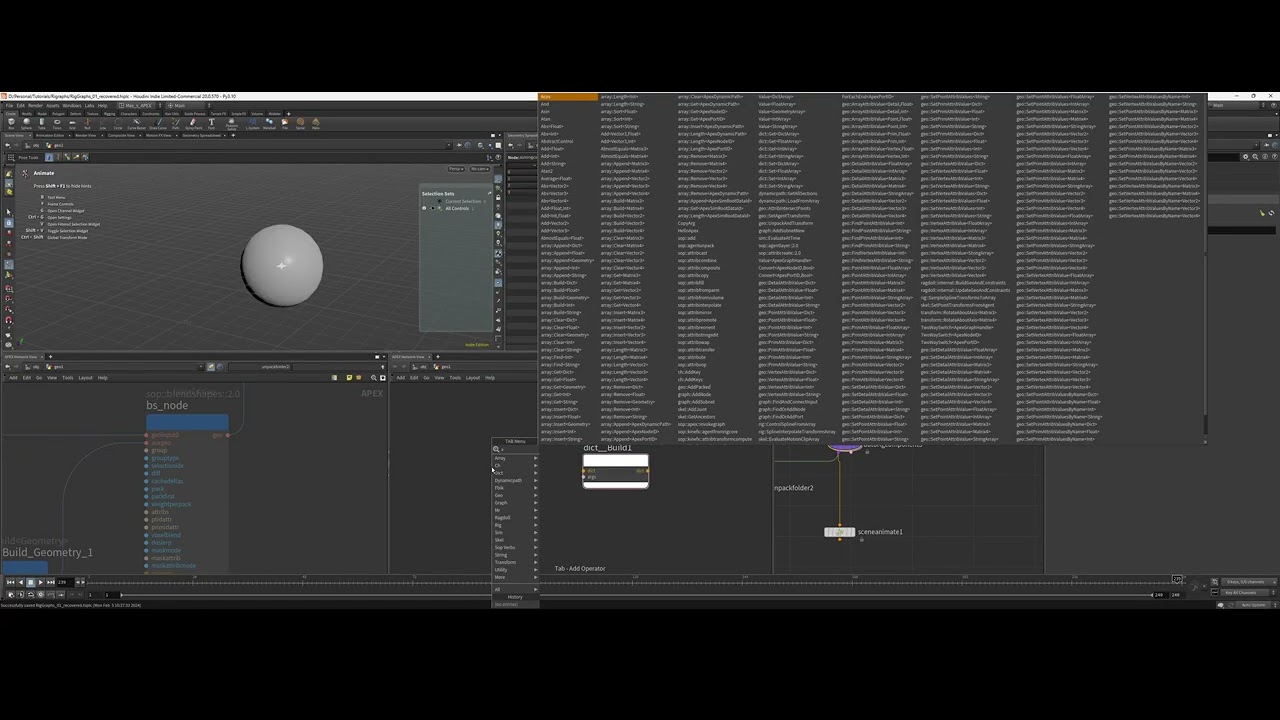Open the No cam dropdown in viewport
This screenshot has width=1280, height=720.
pyautogui.click(x=480, y=169)
